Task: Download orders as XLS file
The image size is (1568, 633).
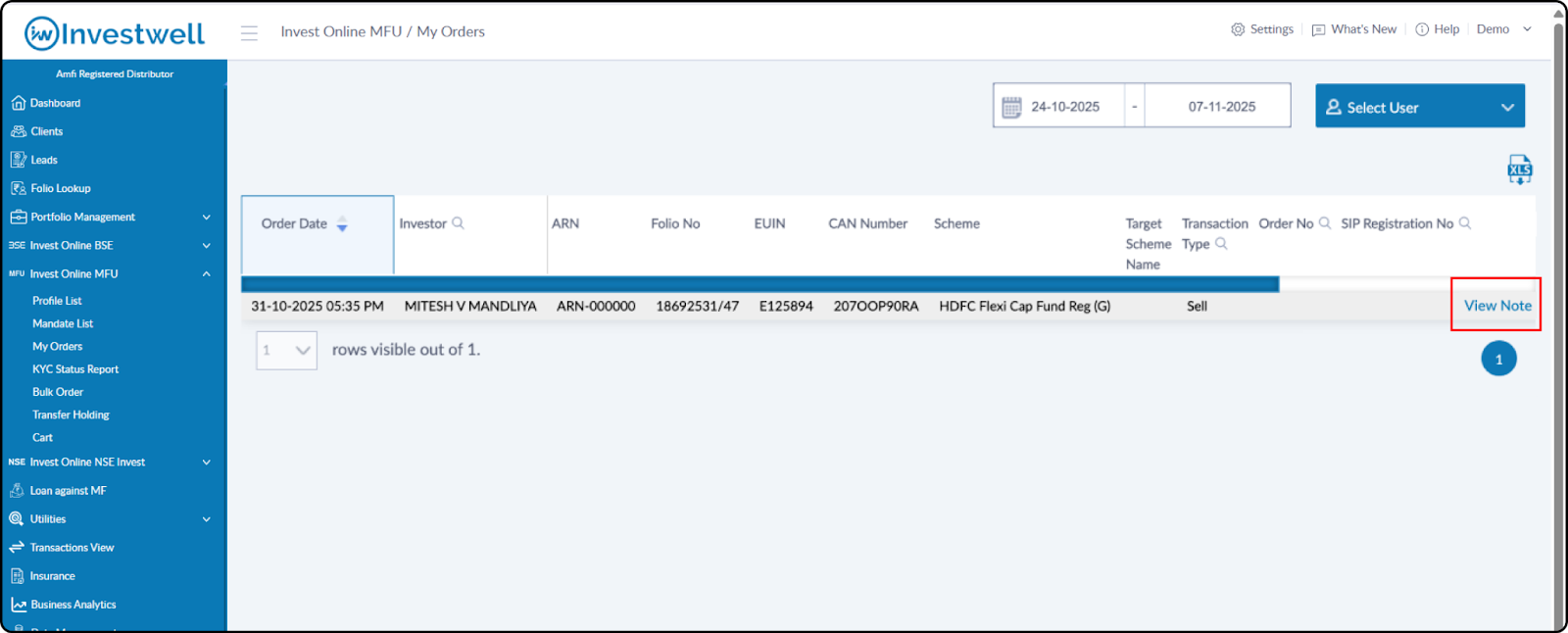Action: point(1520,170)
